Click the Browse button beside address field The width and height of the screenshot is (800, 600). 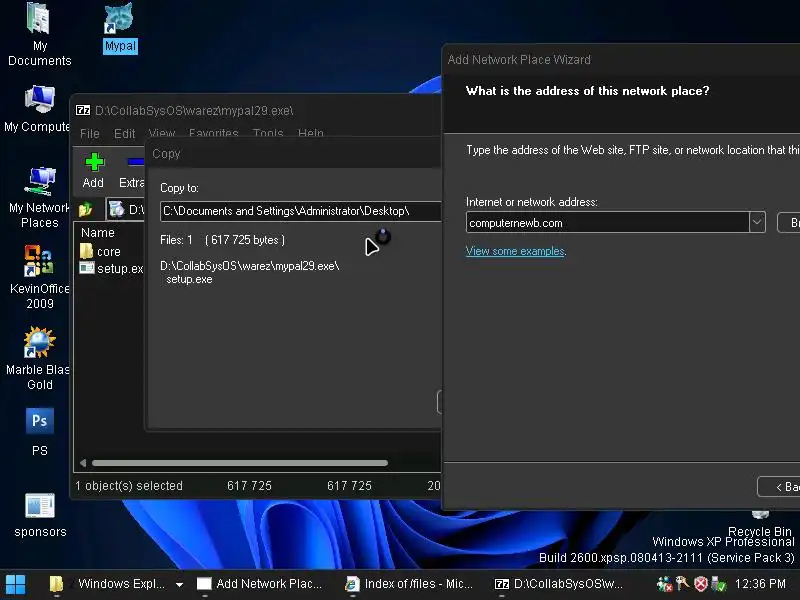pos(789,223)
